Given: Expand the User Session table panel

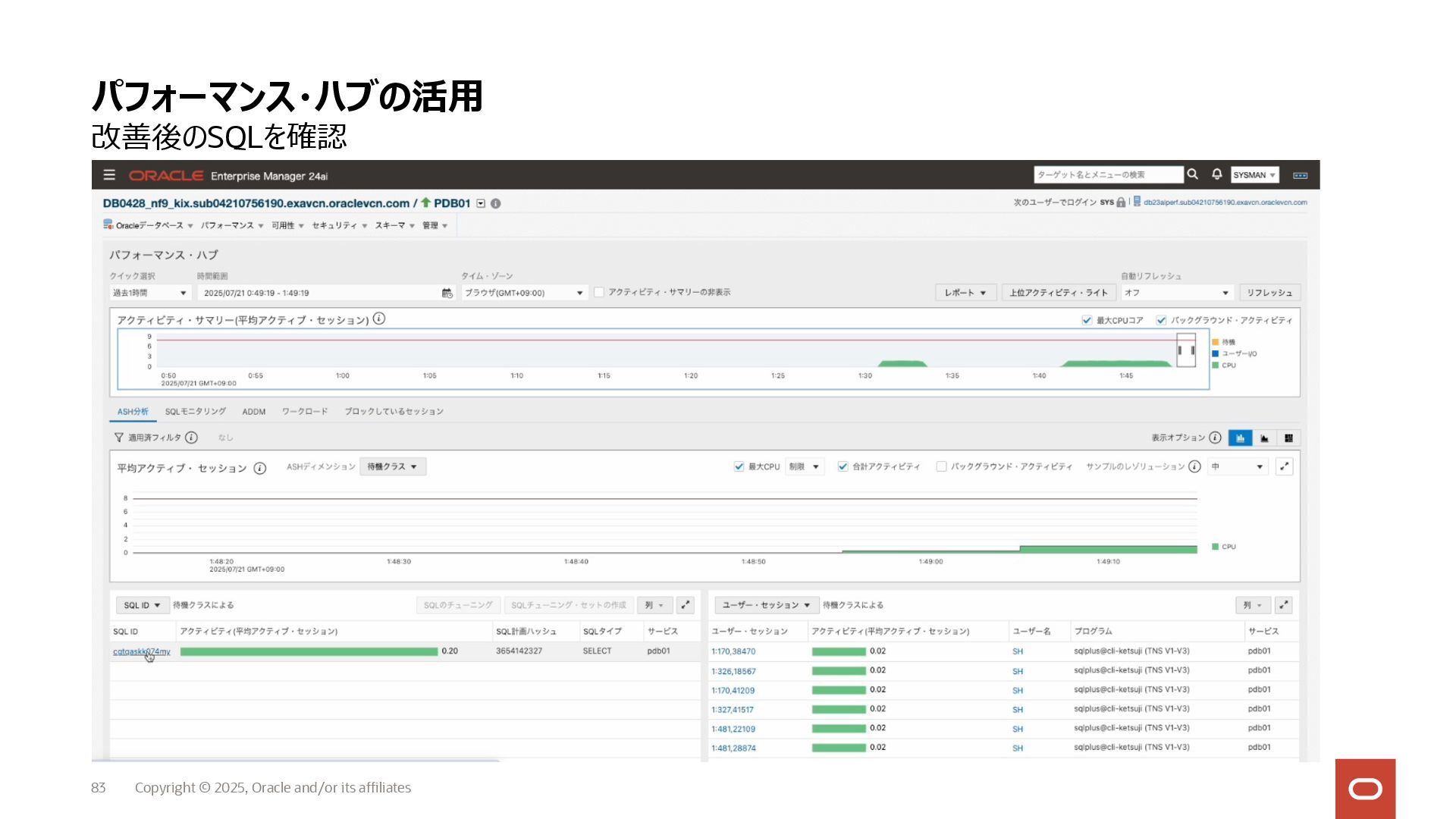Looking at the screenshot, I should point(1284,605).
